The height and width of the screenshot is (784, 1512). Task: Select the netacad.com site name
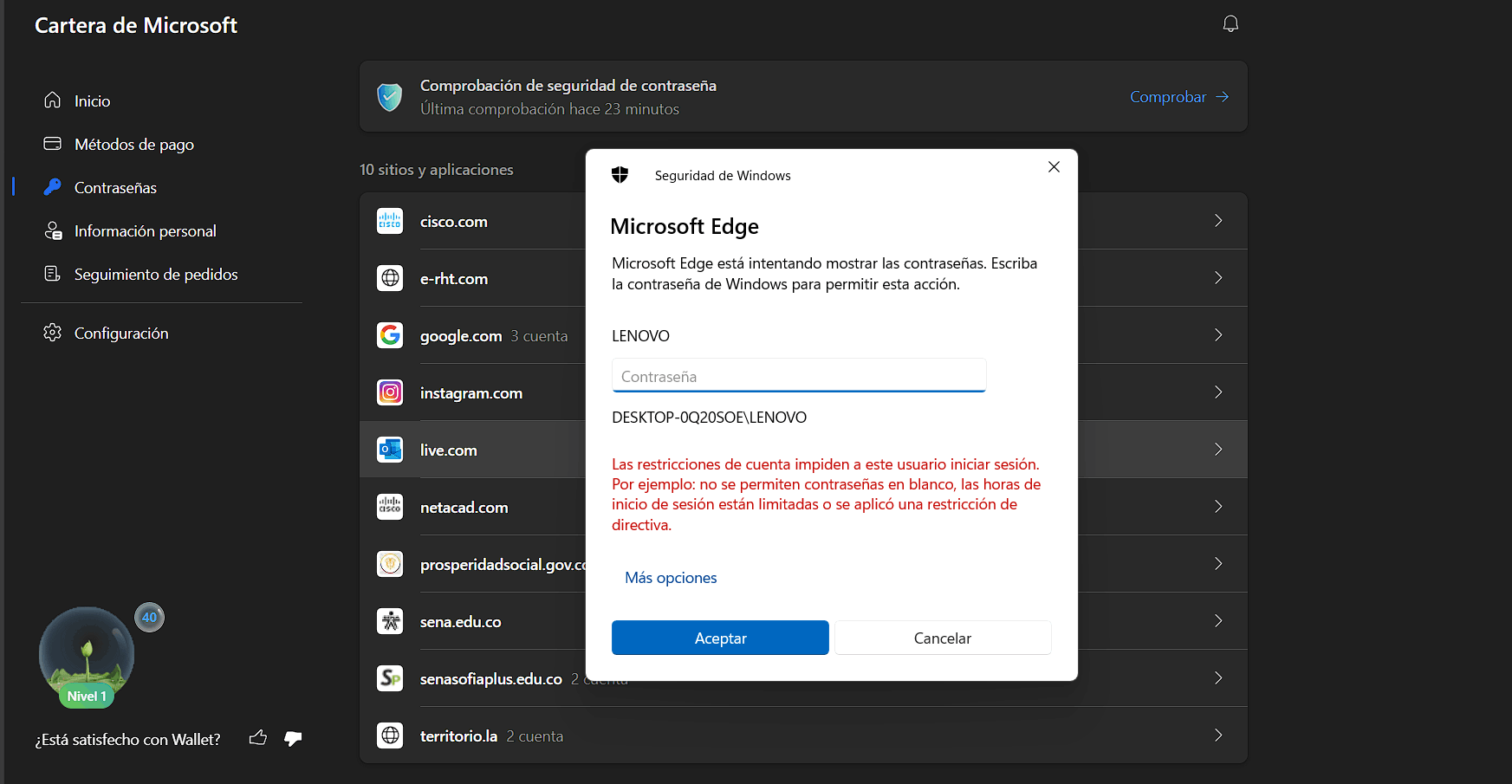[x=464, y=508]
